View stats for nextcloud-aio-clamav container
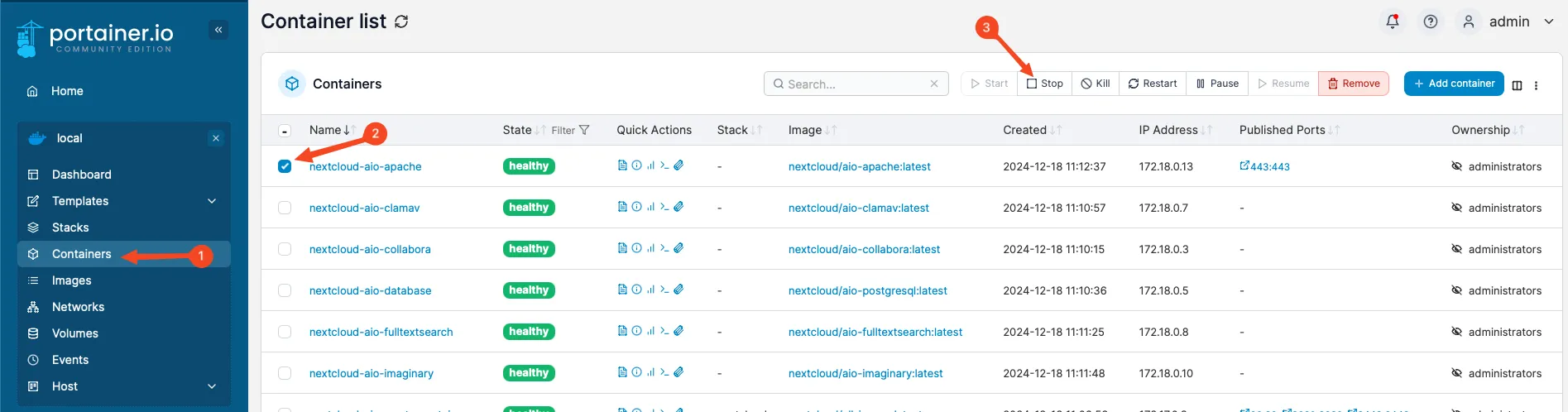 pyautogui.click(x=650, y=207)
